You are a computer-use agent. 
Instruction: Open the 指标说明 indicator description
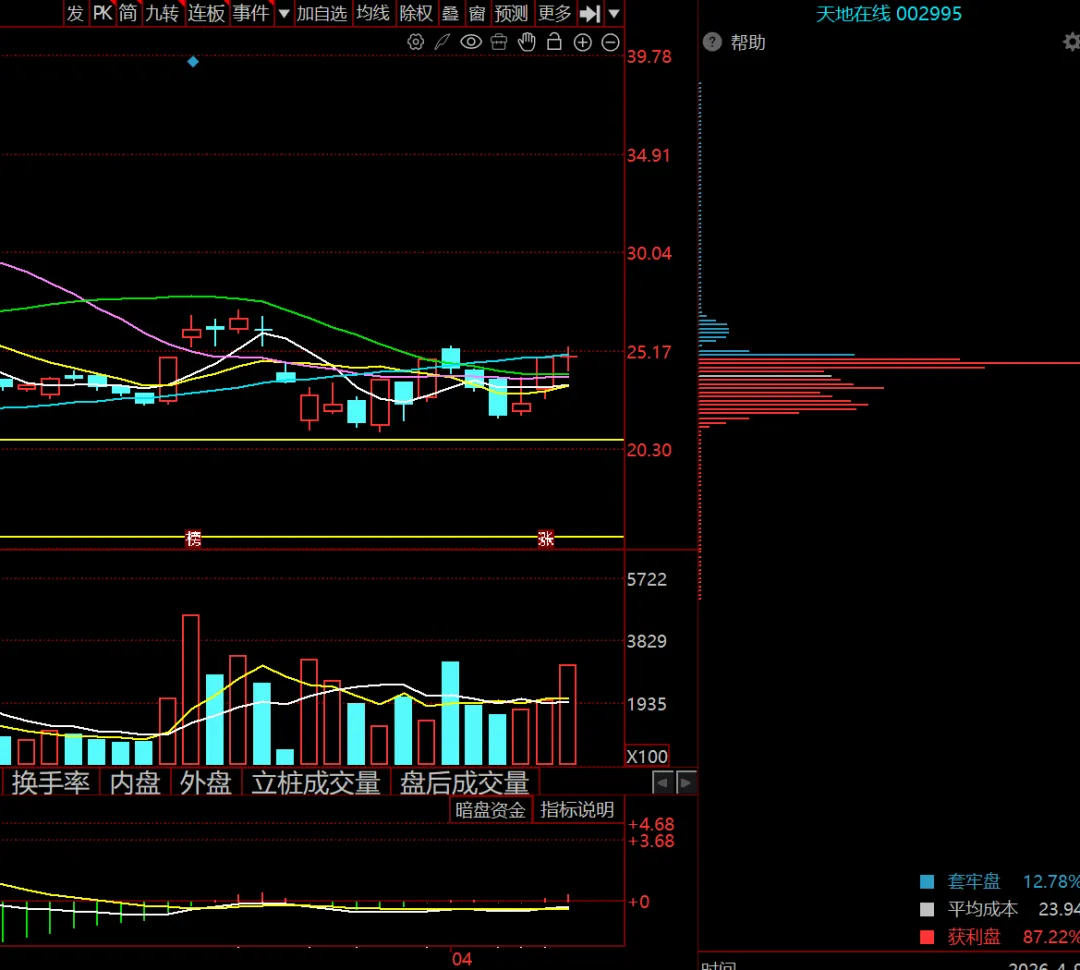click(577, 810)
